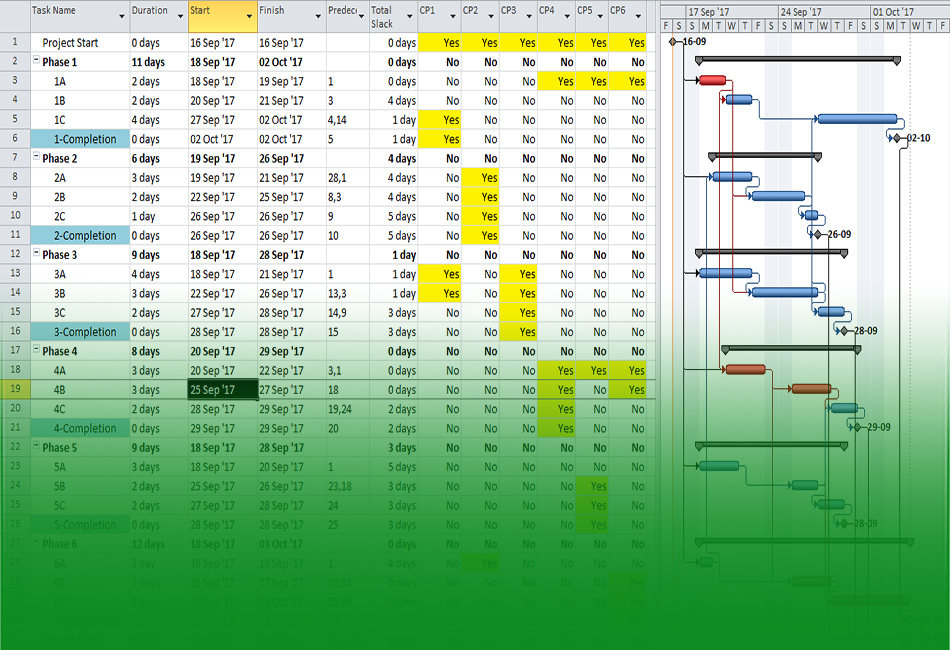The height and width of the screenshot is (650, 950).
Task: Click the Start date cell for task 4B
Action: click(222, 390)
